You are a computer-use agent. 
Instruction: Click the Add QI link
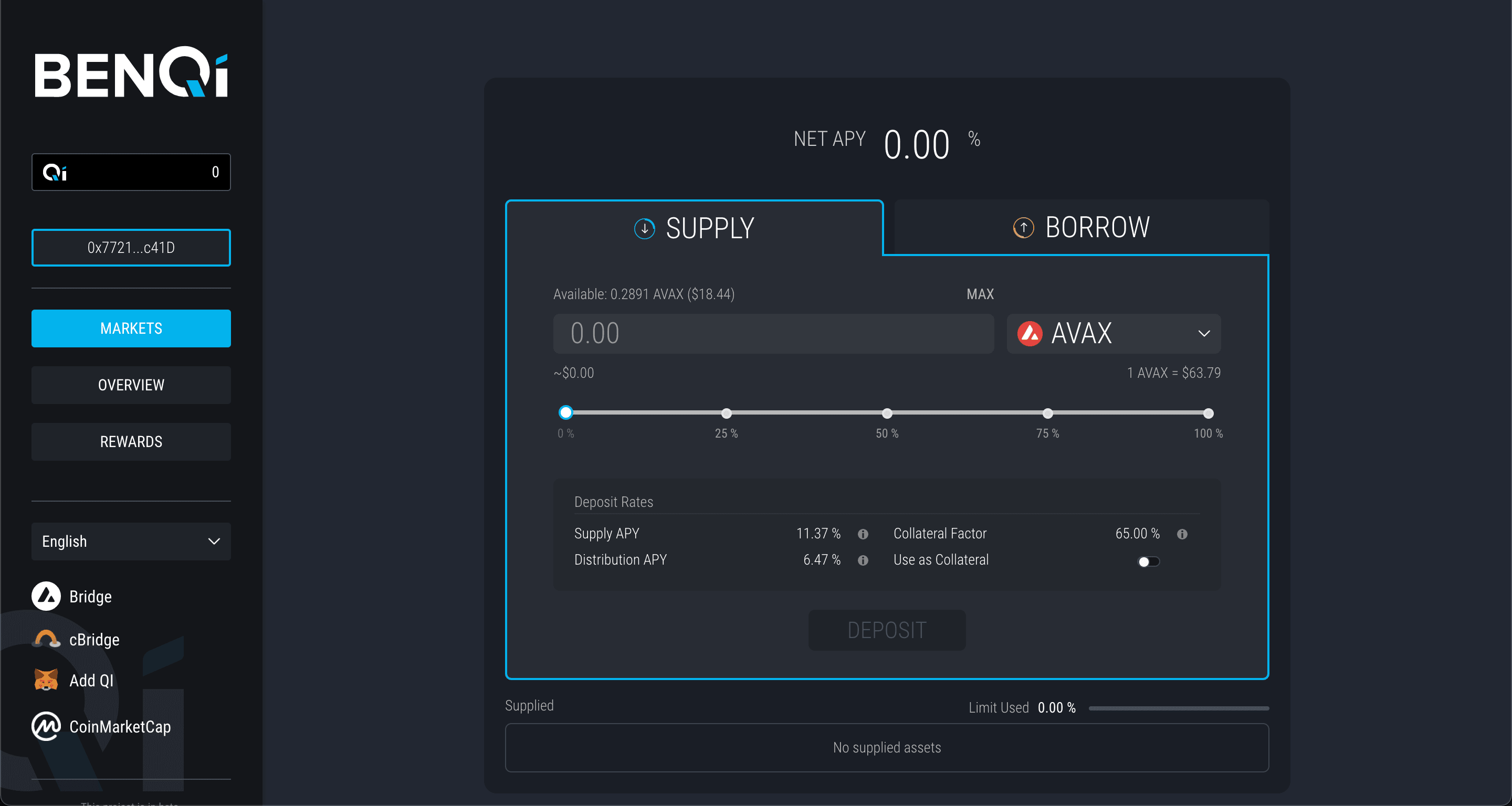(x=91, y=681)
